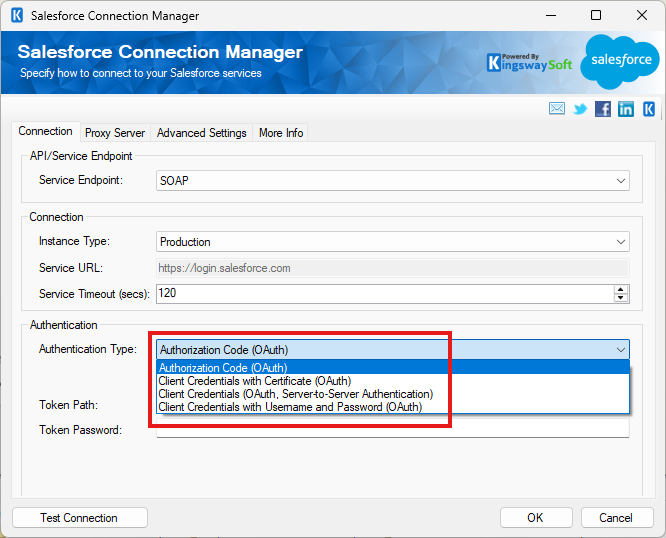Open the Facebook icon link
The height and width of the screenshot is (538, 666).
point(603,109)
